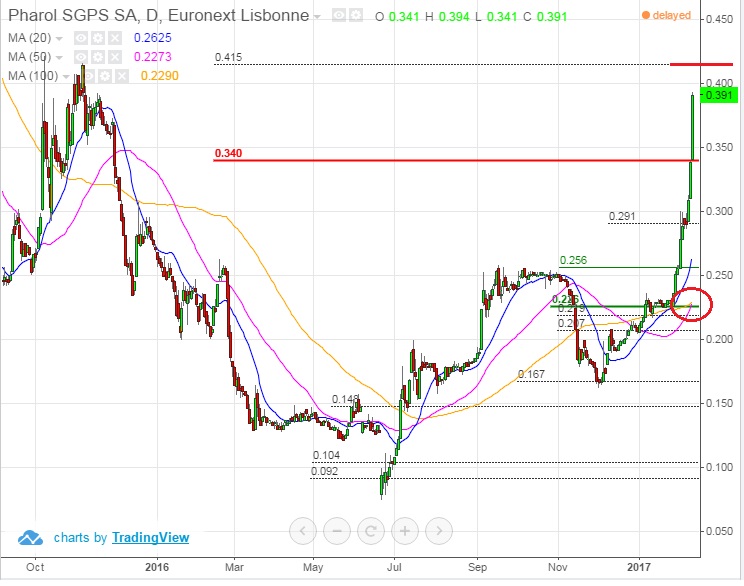Remove the MA (20) indicator
This screenshot has height=586, width=744.
tap(115, 38)
